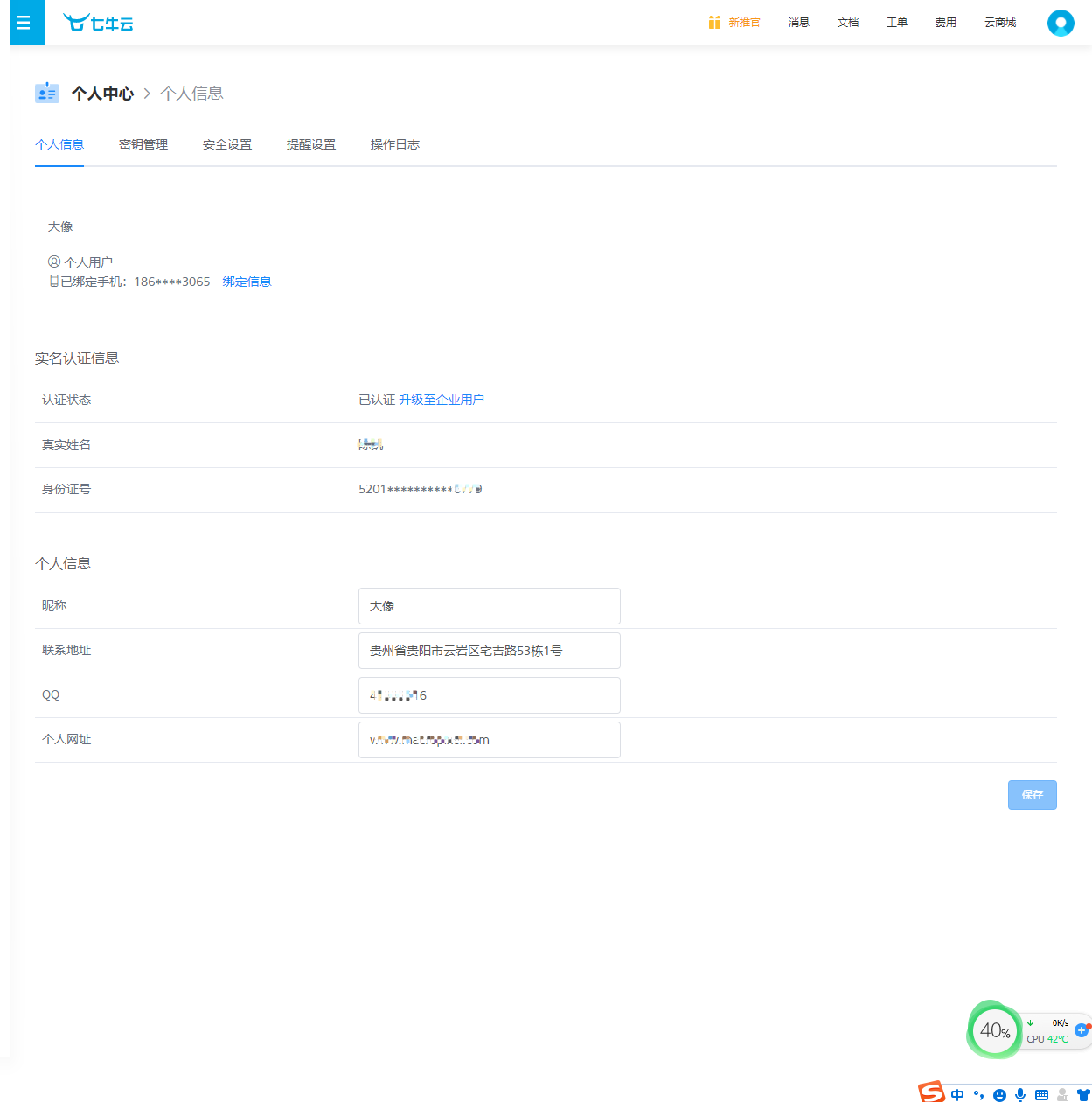This screenshot has height=1102, width=1092.
Task: Click the 绑定信息 link
Action: [x=247, y=282]
